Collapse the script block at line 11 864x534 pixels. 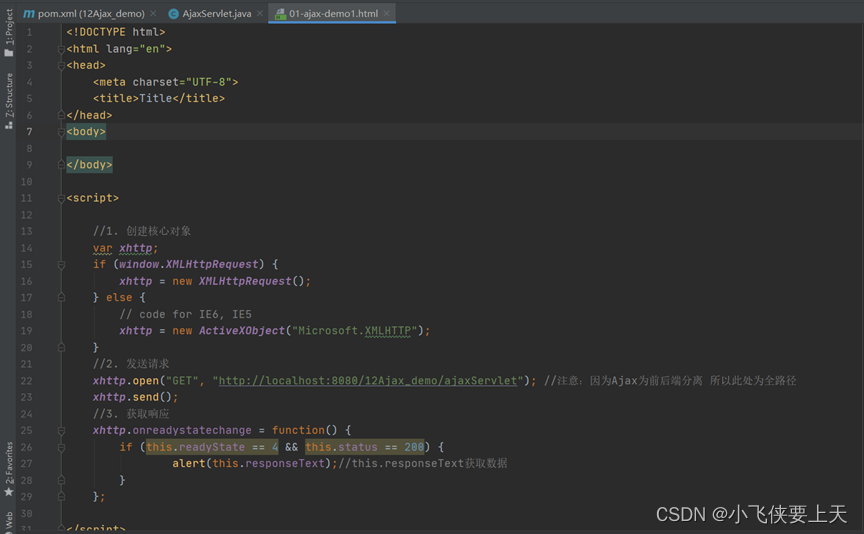[61, 198]
